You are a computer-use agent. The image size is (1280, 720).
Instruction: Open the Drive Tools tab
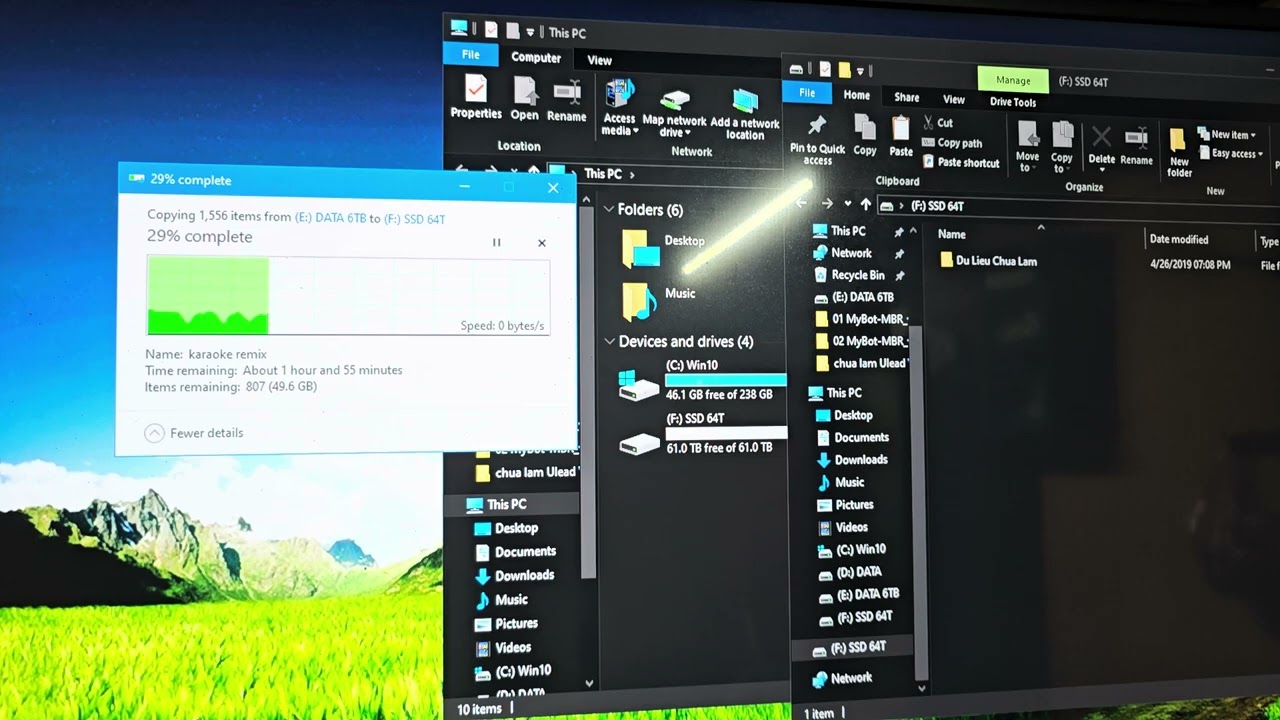point(1013,102)
